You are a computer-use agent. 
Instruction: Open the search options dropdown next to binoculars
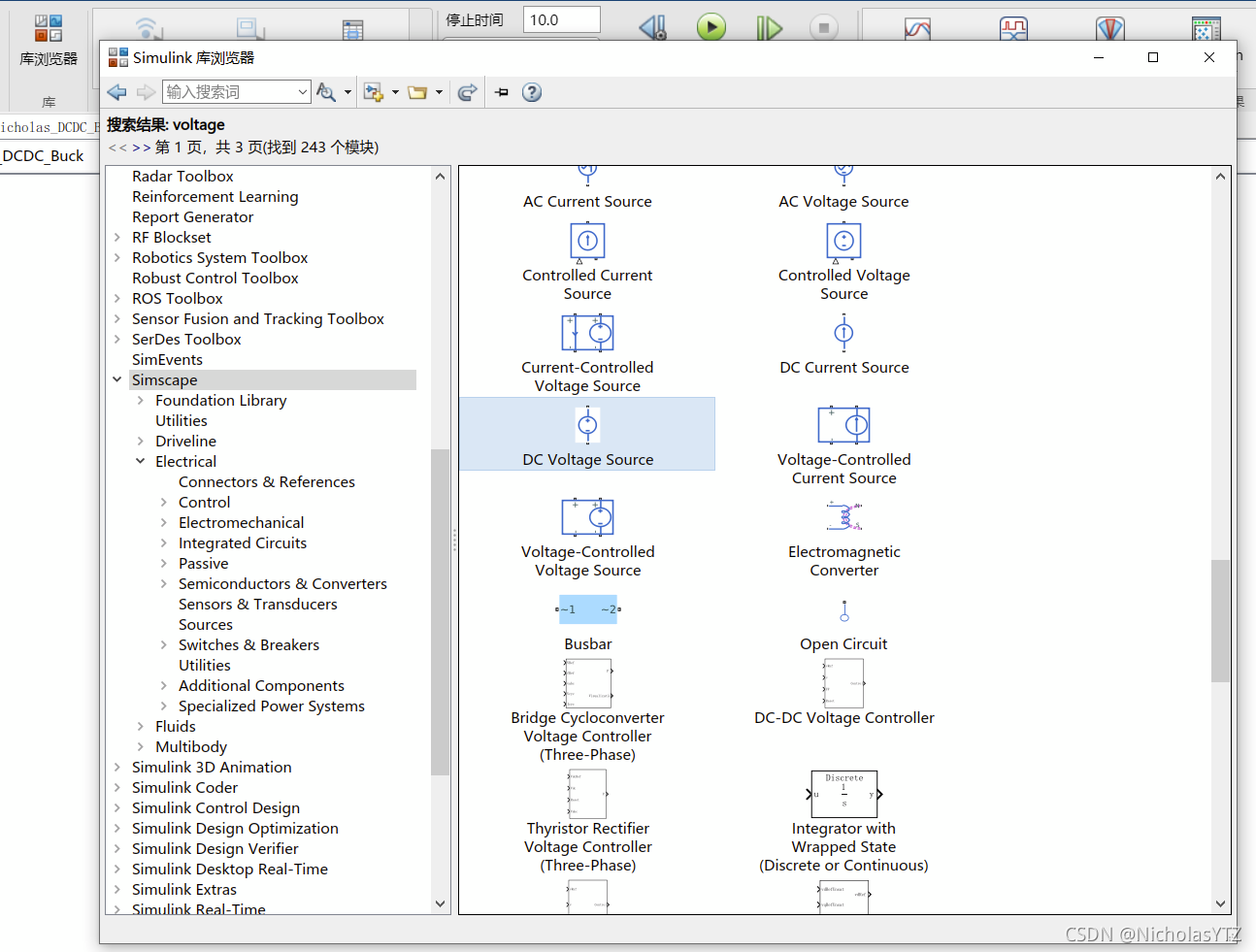tap(347, 92)
